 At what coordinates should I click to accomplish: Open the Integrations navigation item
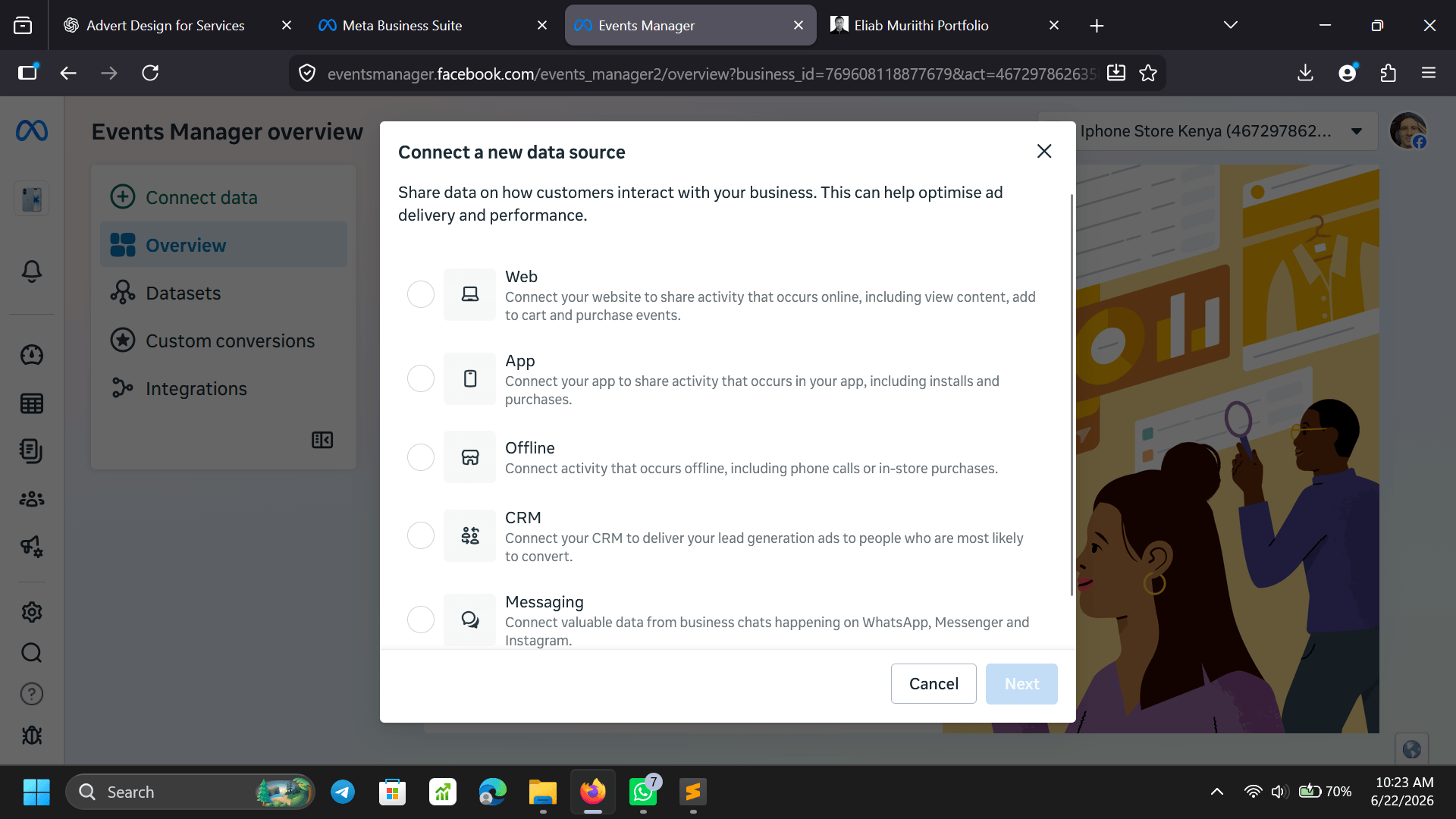(224, 388)
